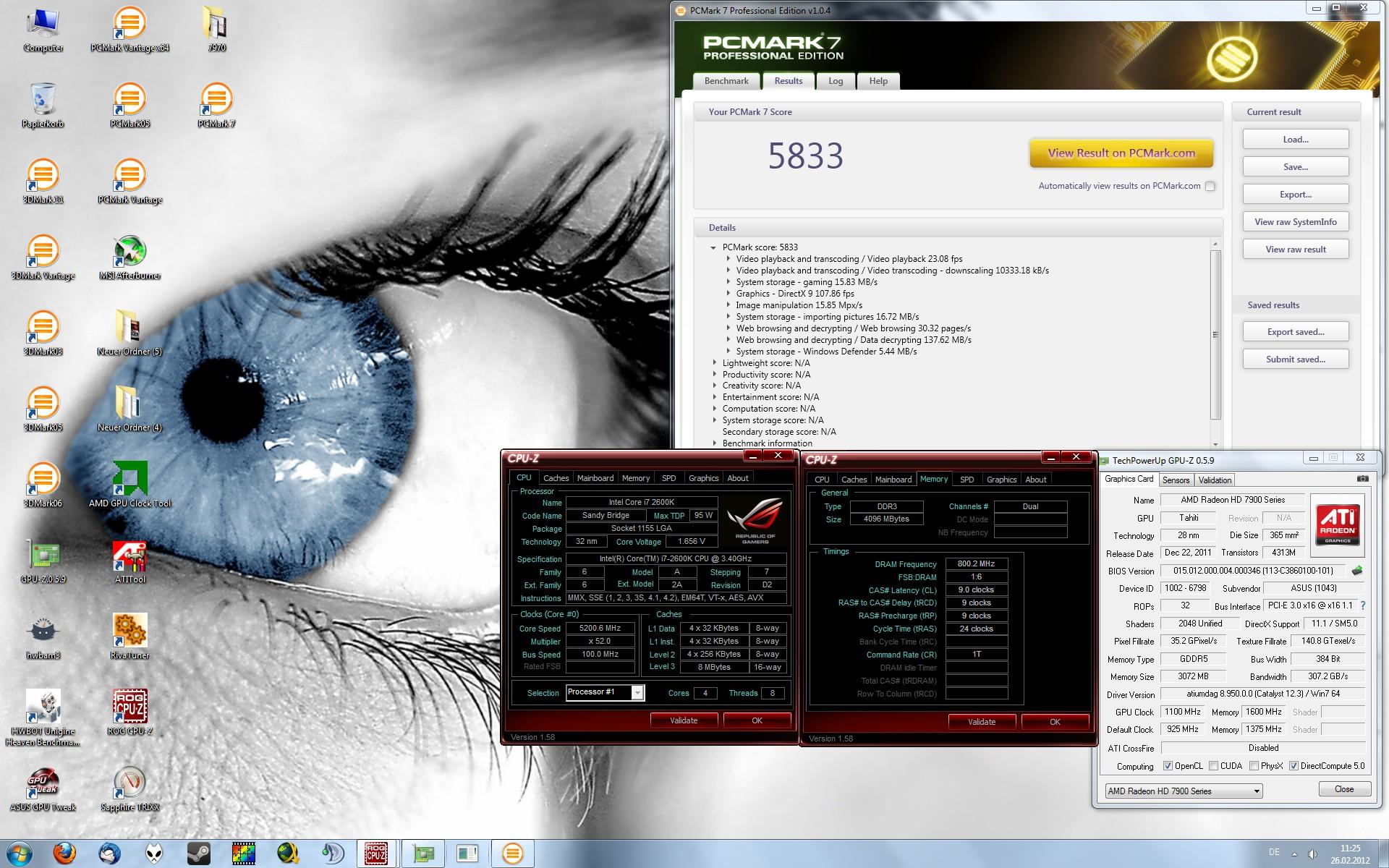Click Bus Interface help question mark

click(1363, 605)
